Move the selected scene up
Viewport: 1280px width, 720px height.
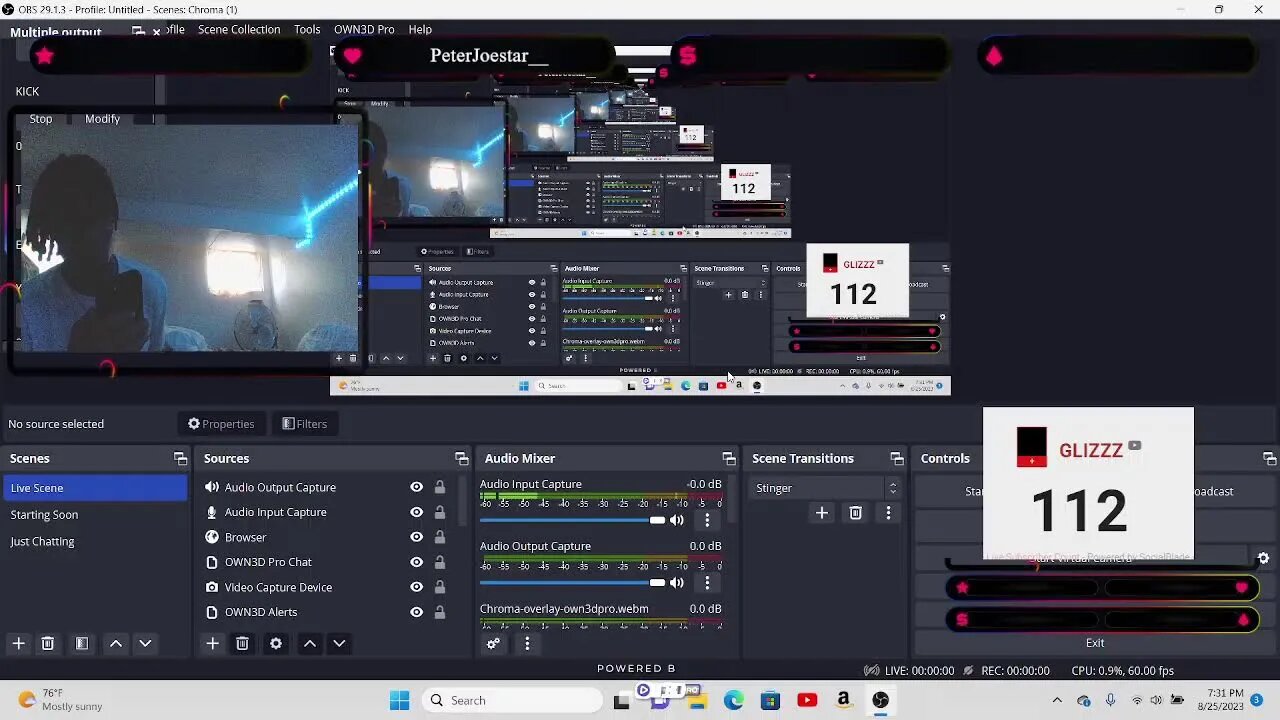(116, 644)
